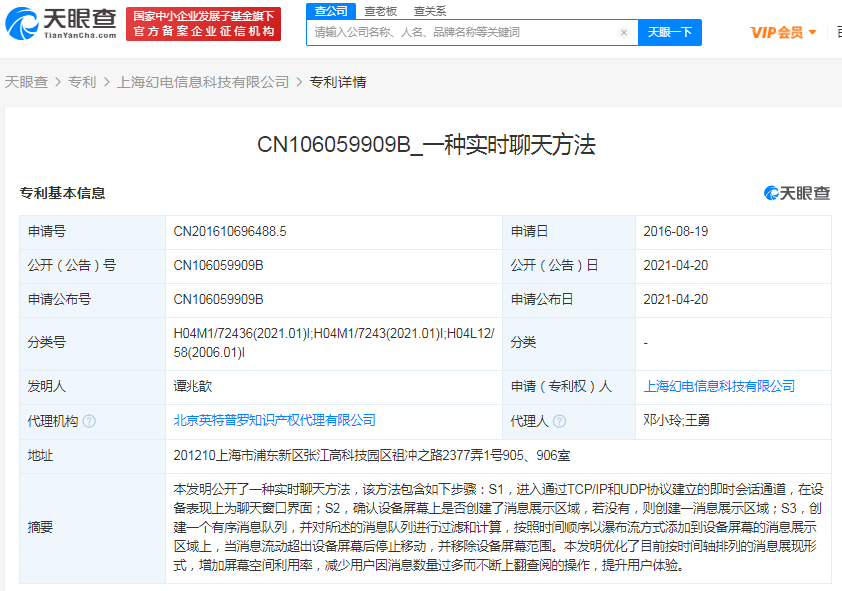Screen dimensions: 842x591
Task: Switch to the 查关系 search tab
Action: 430,11
